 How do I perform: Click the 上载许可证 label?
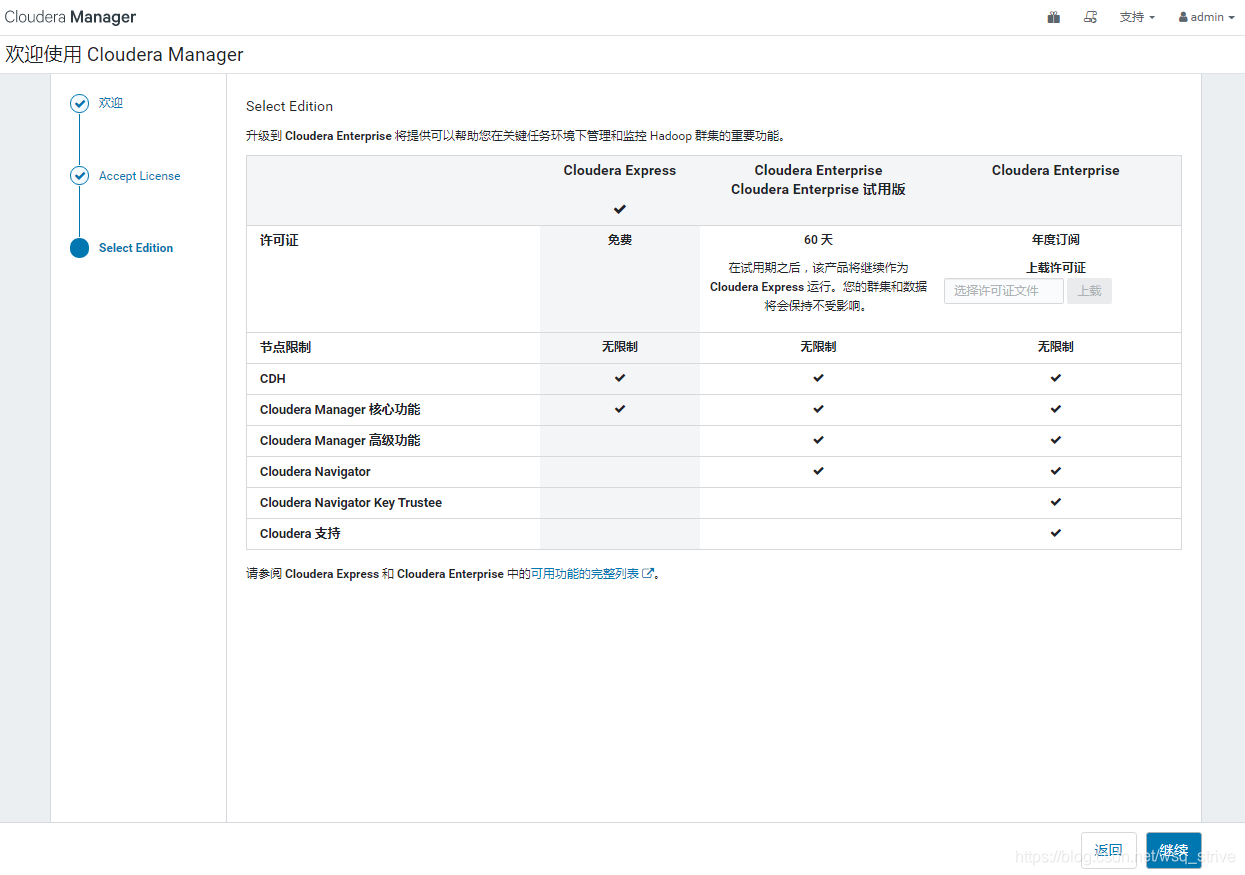point(1056,268)
